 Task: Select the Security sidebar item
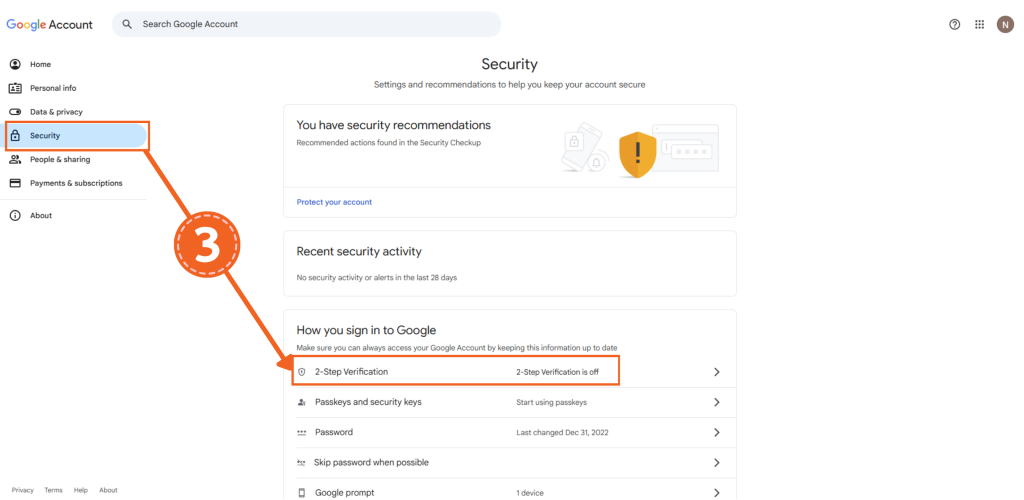pos(45,136)
